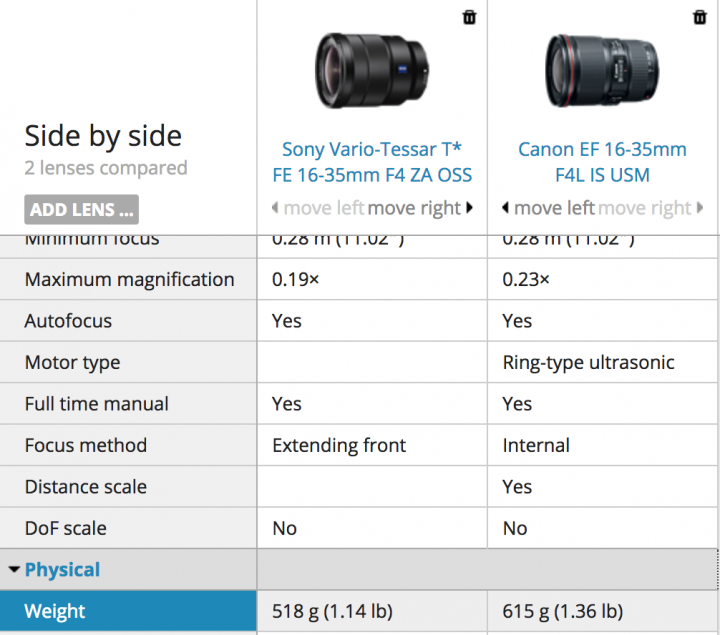Click the Sony lens move left arrow

pyautogui.click(x=276, y=208)
